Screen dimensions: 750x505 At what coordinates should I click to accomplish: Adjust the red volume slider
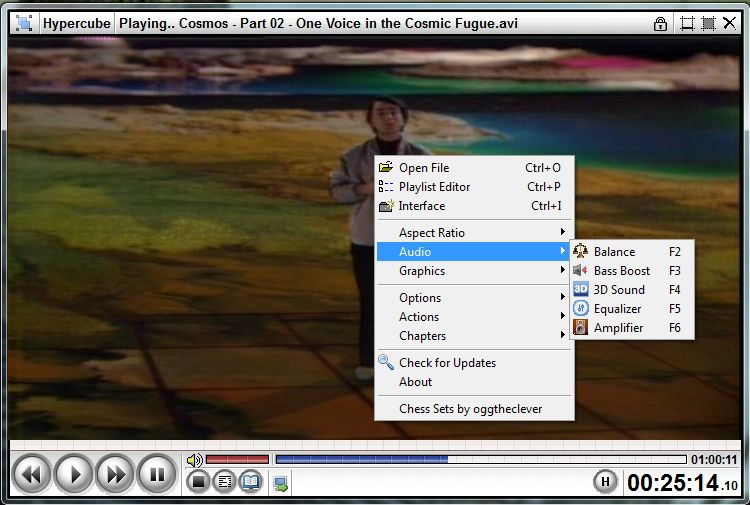pos(238,460)
